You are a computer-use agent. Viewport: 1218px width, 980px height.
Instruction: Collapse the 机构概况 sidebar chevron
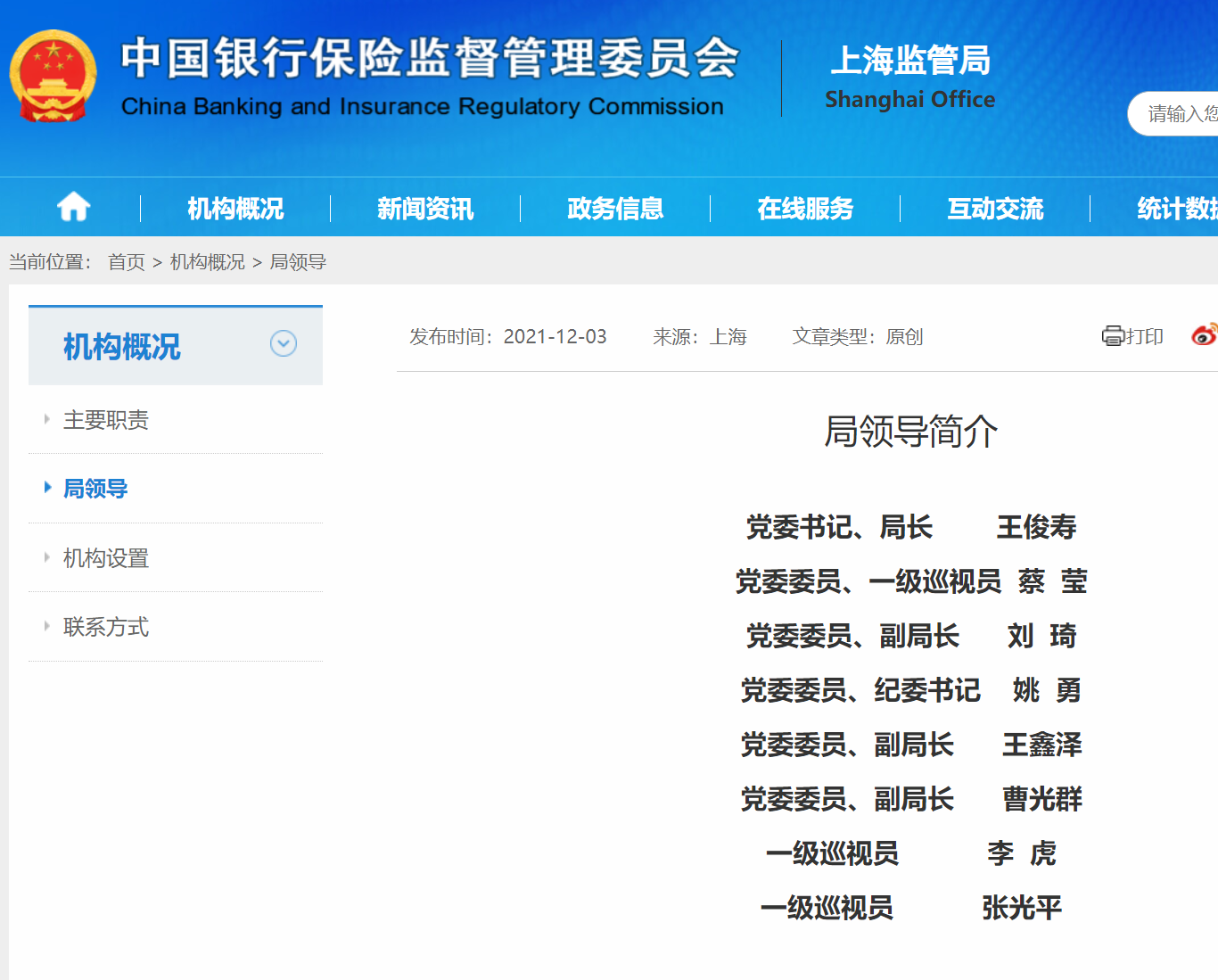point(284,343)
